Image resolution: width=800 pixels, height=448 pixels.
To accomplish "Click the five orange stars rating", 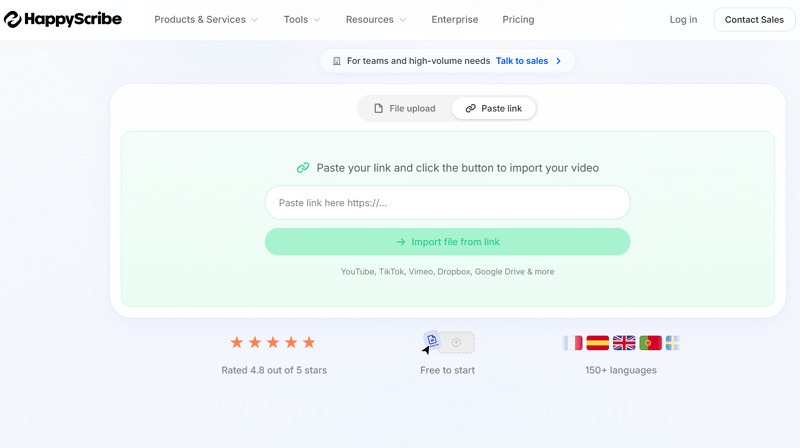I will point(273,342).
